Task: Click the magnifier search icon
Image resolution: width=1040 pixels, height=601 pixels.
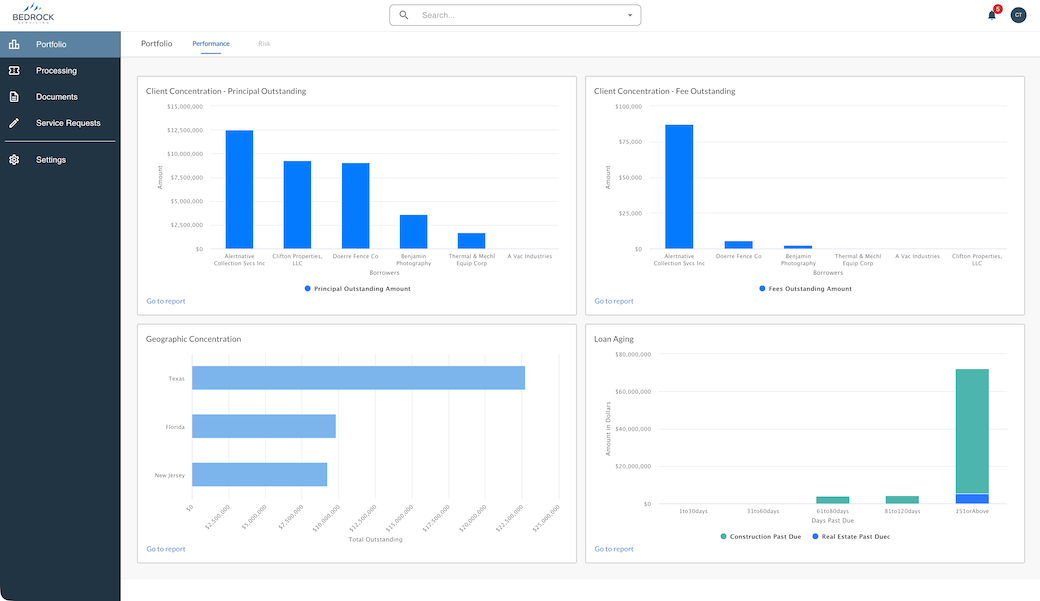Action: (403, 15)
